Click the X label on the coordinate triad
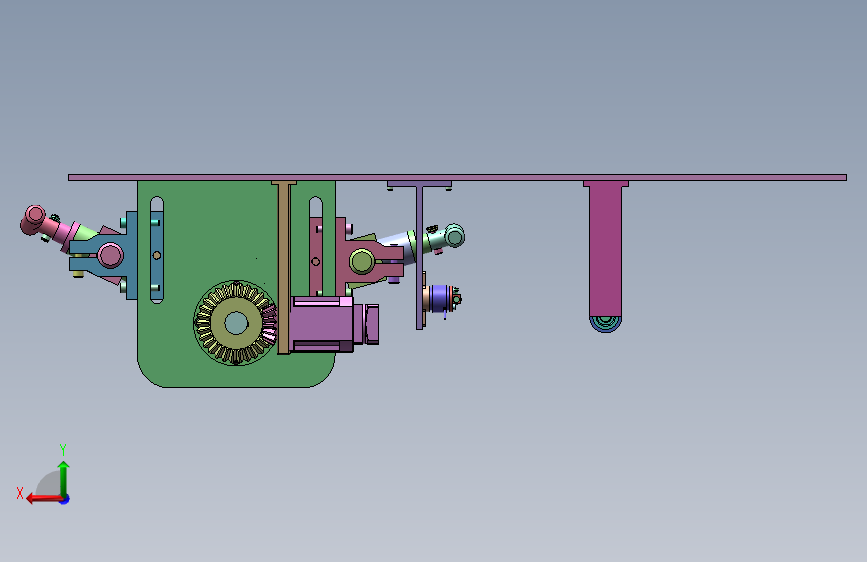The image size is (867, 562). tap(20, 493)
